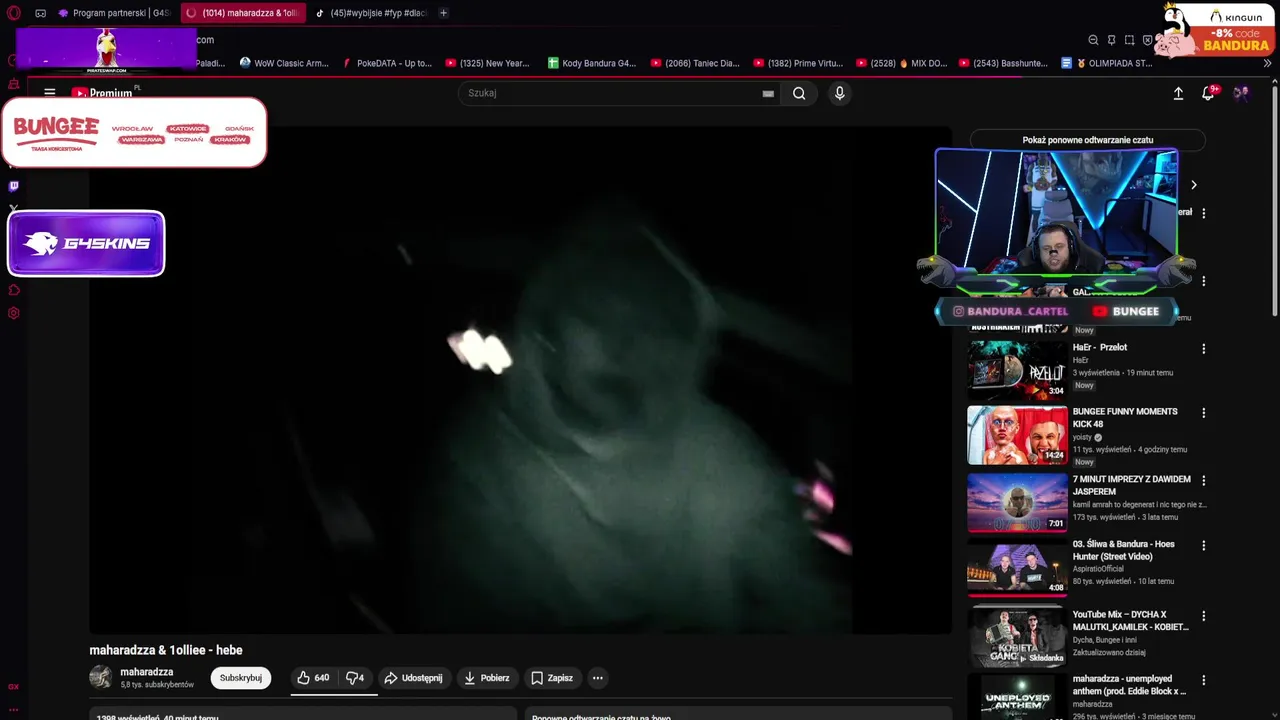Image resolution: width=1280 pixels, height=720 pixels.
Task: Click Udostępnij share button
Action: pyautogui.click(x=413, y=678)
